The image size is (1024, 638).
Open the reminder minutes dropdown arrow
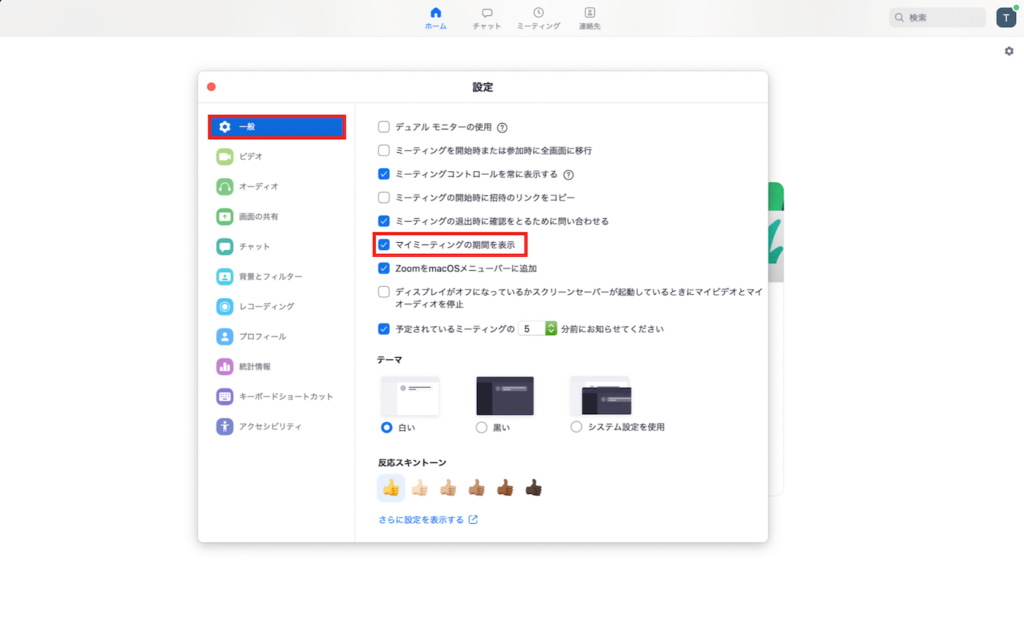[550, 328]
